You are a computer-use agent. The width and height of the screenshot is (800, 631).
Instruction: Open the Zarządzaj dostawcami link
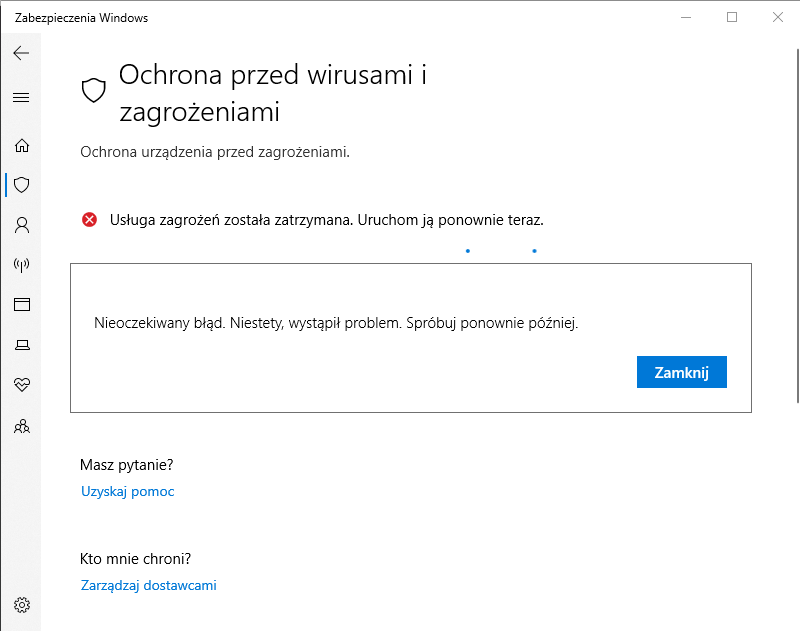(x=148, y=585)
